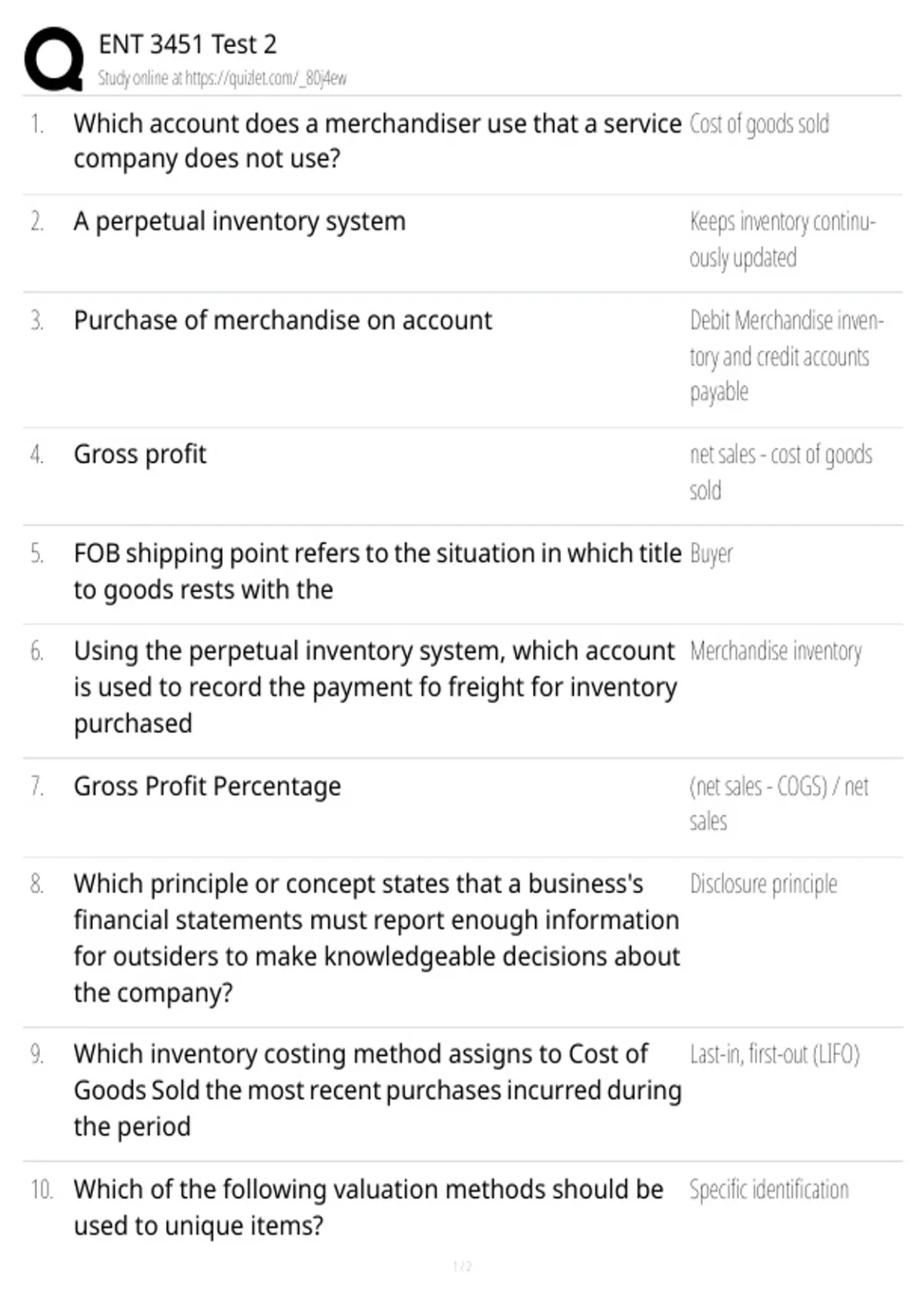The image size is (924, 1309).
Task: Click the 'Buyer' answer
Action: [x=711, y=554]
